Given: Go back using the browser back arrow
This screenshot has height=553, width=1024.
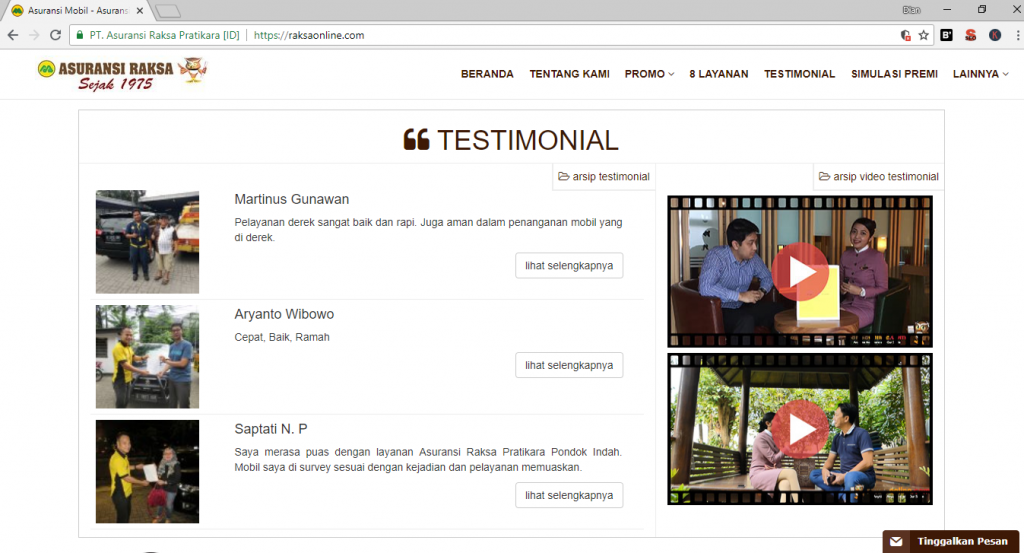Looking at the screenshot, I should pos(13,35).
